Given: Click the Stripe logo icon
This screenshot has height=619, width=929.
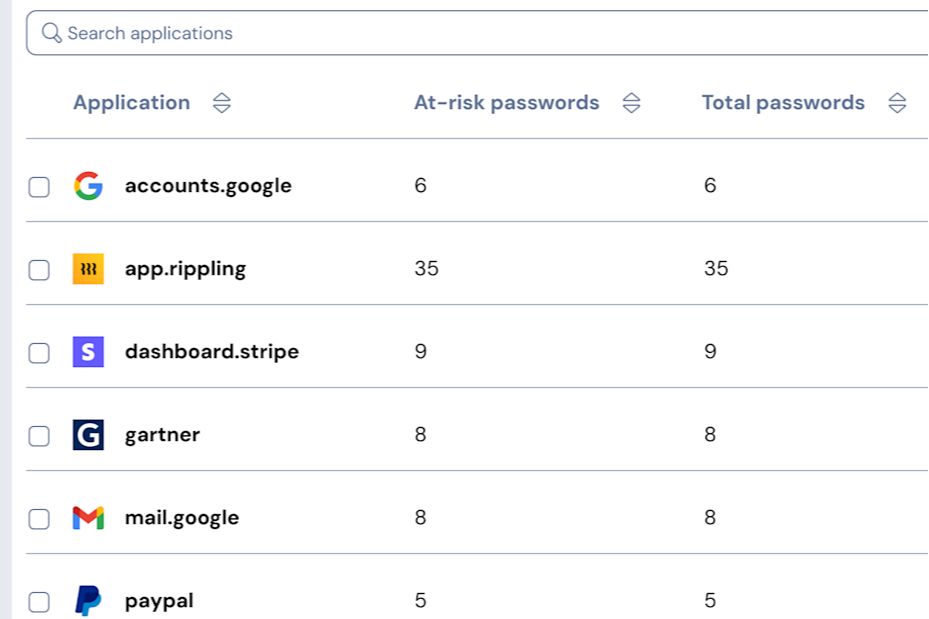Looking at the screenshot, I should pos(88,352).
